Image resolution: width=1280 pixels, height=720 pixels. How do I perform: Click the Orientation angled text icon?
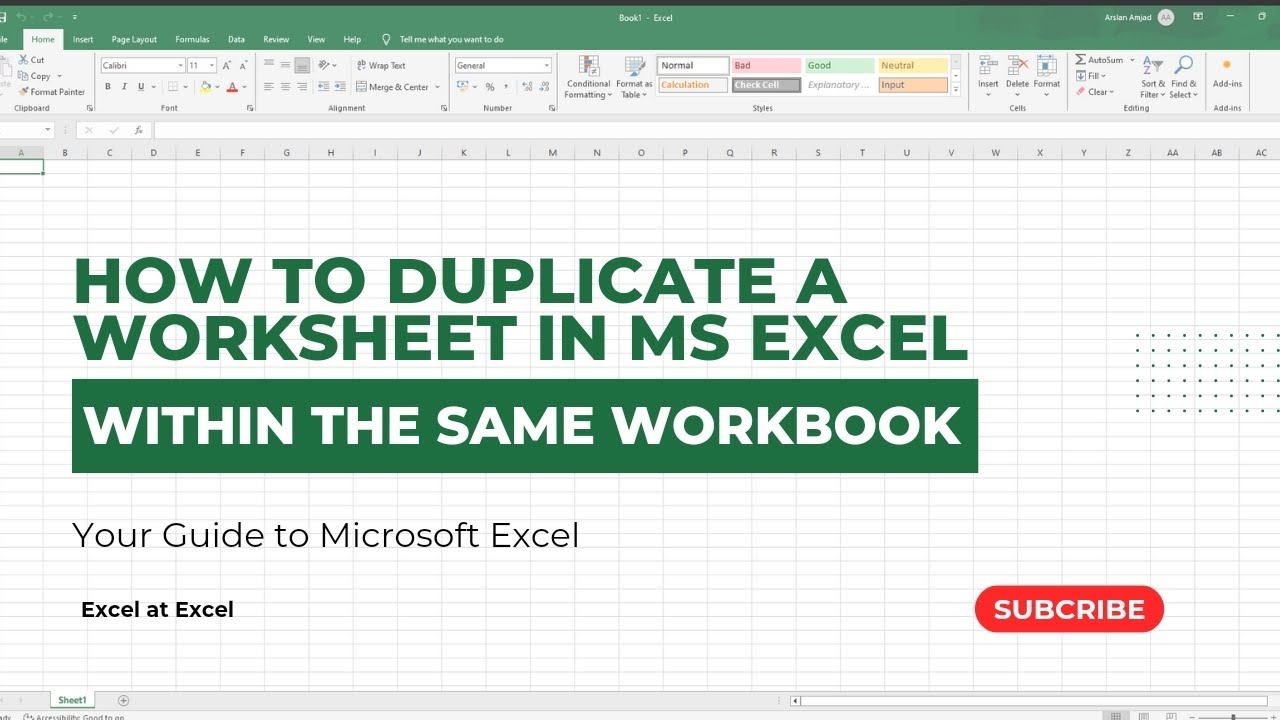pyautogui.click(x=325, y=65)
